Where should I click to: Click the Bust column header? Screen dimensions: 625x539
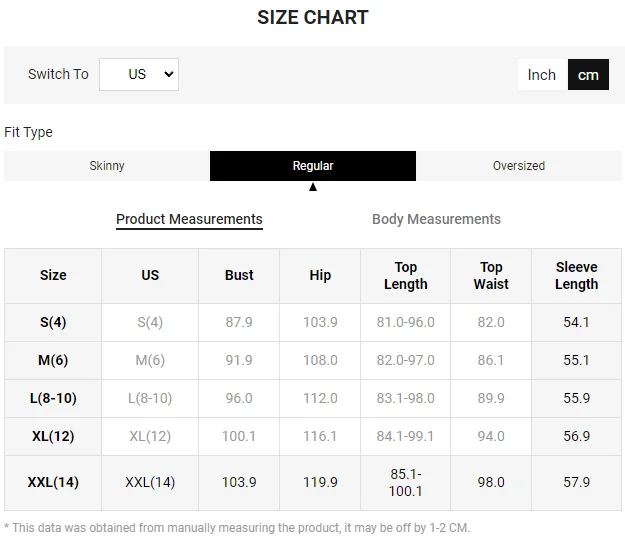[239, 275]
